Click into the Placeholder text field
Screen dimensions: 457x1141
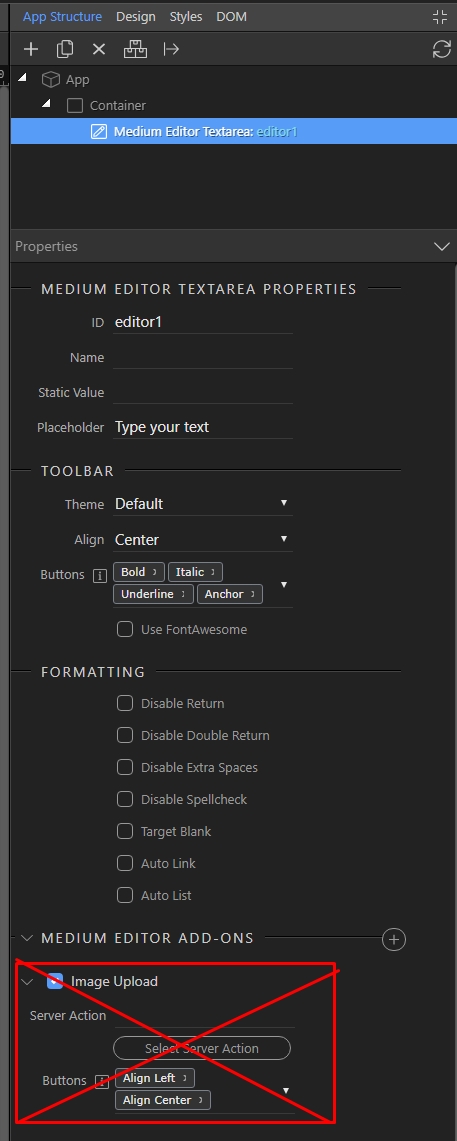click(203, 427)
